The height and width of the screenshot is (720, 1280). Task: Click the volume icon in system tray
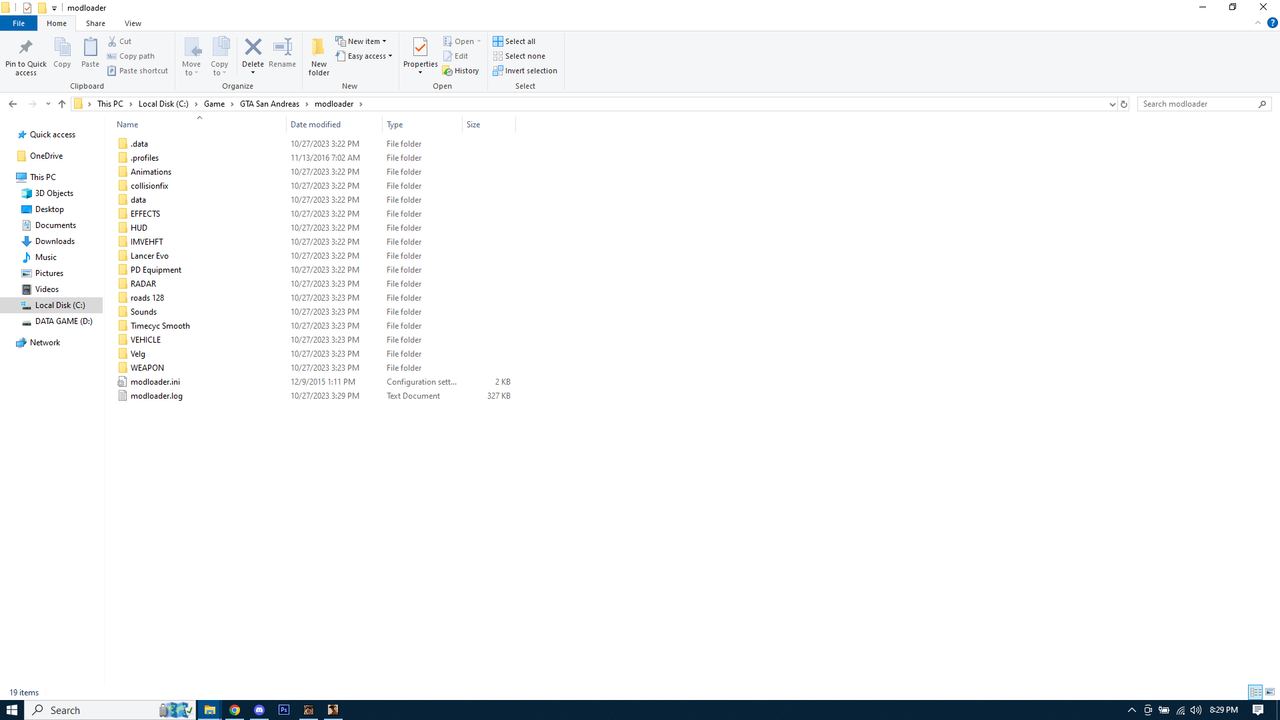1196,710
